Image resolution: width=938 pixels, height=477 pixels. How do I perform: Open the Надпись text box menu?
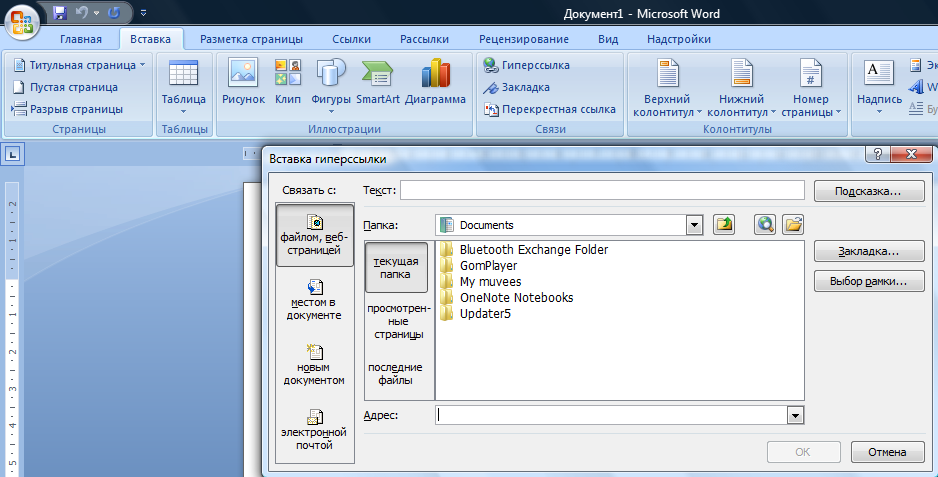(879, 87)
